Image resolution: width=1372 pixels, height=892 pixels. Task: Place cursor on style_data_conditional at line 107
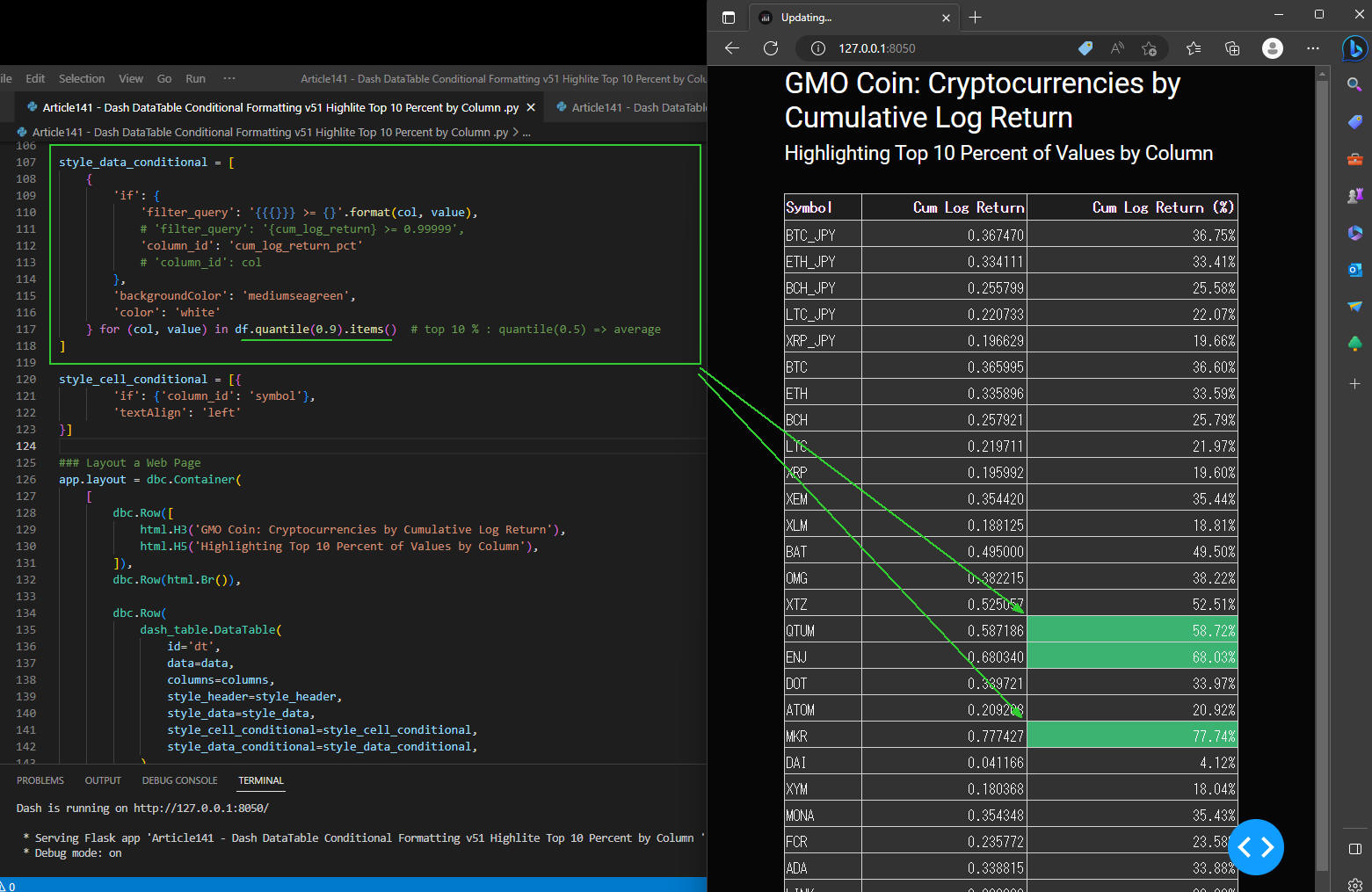[x=133, y=163]
